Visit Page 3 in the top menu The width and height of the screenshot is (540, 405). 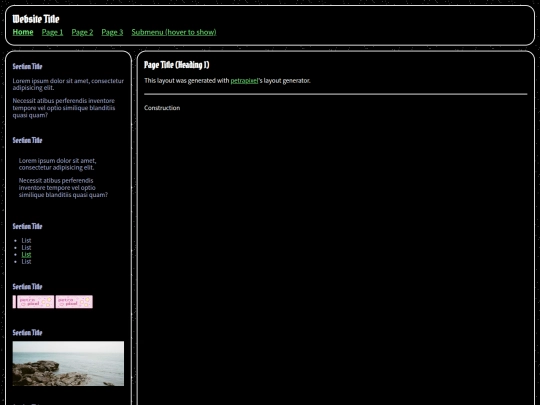pos(112,32)
